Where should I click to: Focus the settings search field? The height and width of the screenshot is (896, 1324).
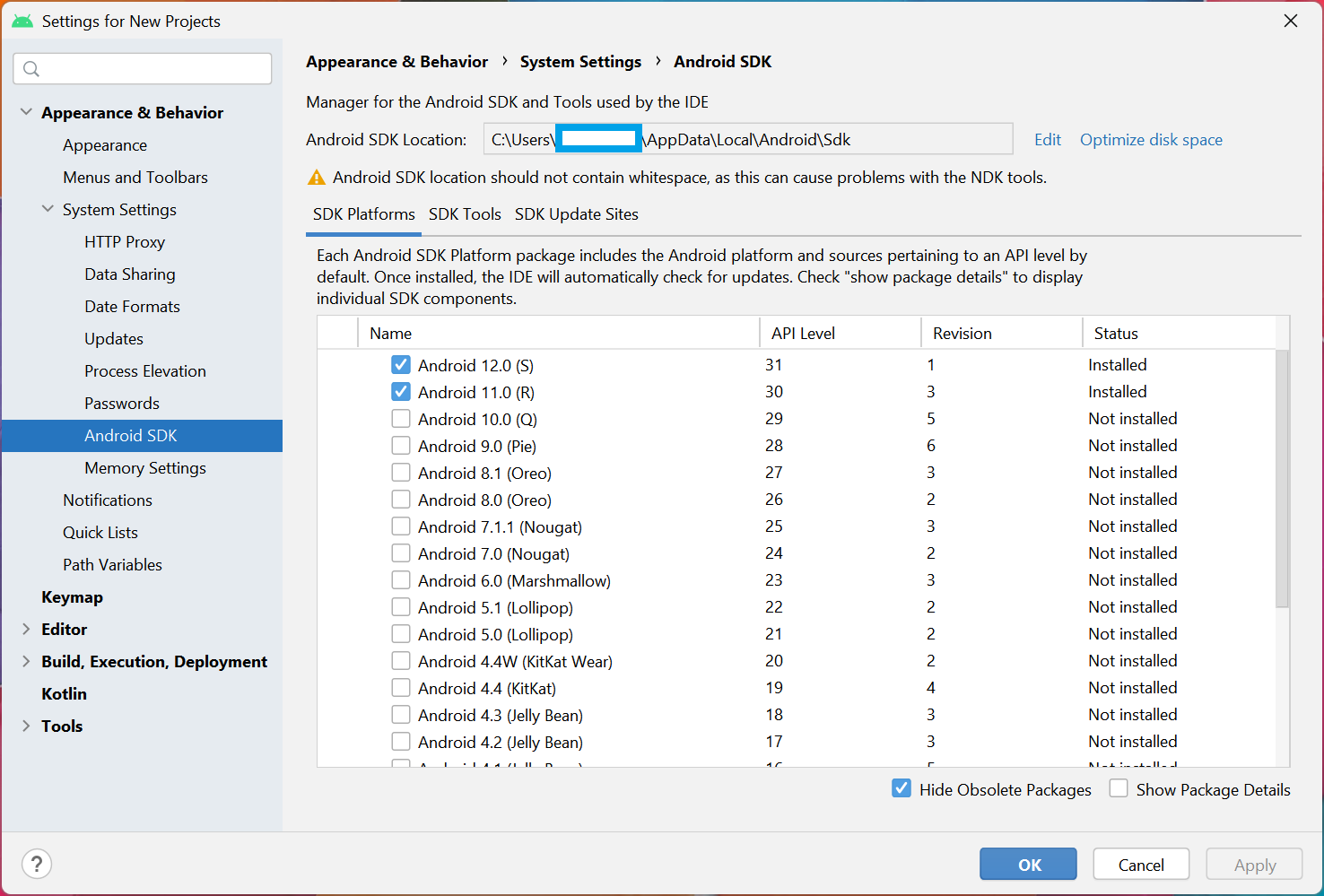(152, 69)
